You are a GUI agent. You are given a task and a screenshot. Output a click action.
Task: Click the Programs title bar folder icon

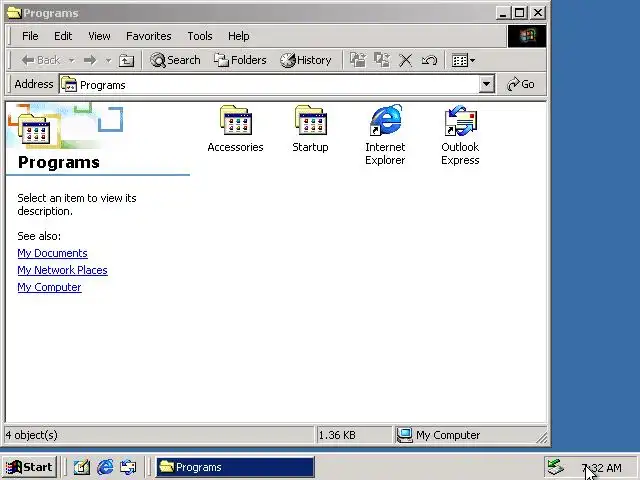14,13
